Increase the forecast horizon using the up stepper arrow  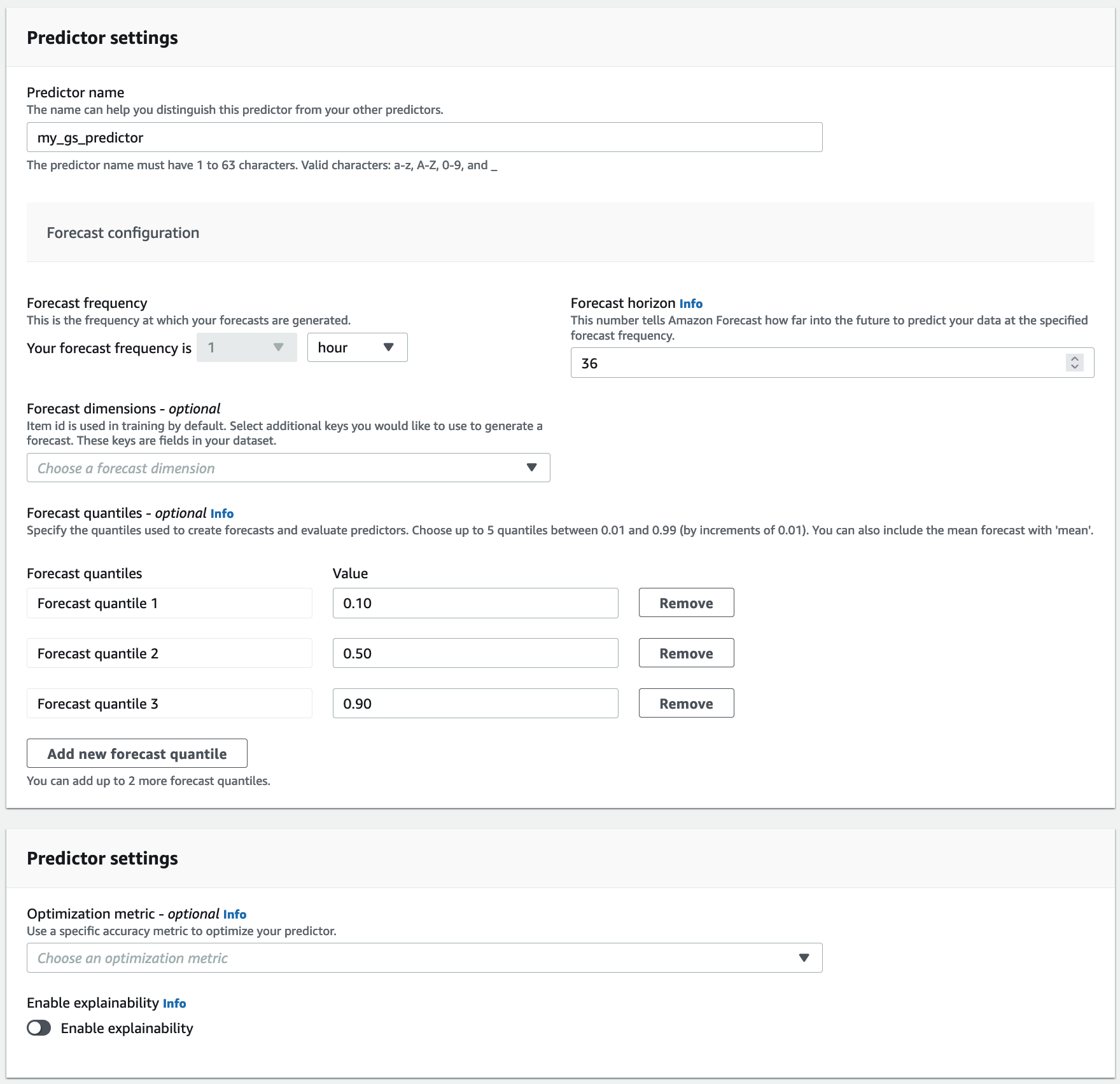click(x=1074, y=358)
